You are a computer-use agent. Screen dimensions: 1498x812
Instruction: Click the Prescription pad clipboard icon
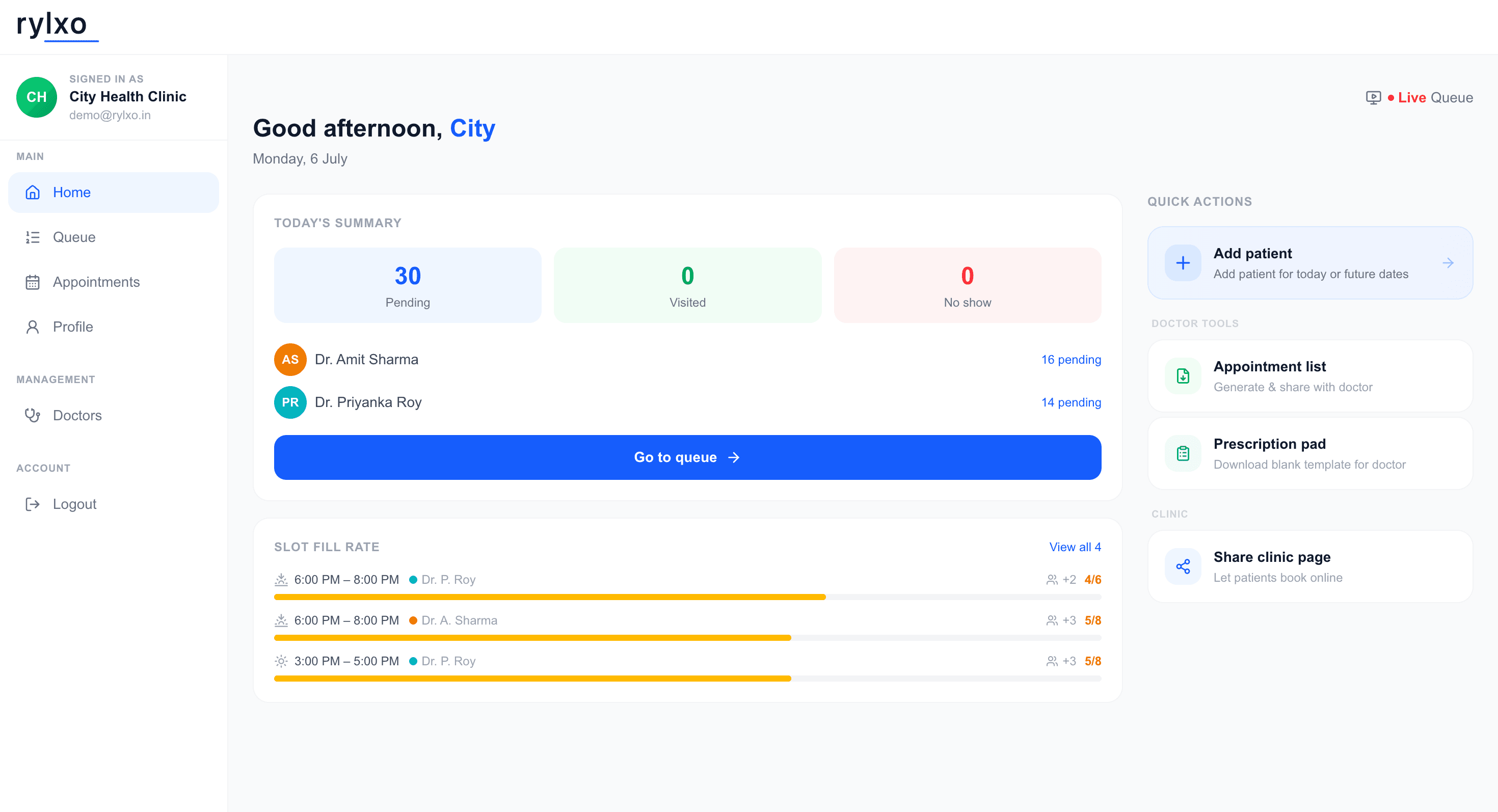tap(1182, 453)
